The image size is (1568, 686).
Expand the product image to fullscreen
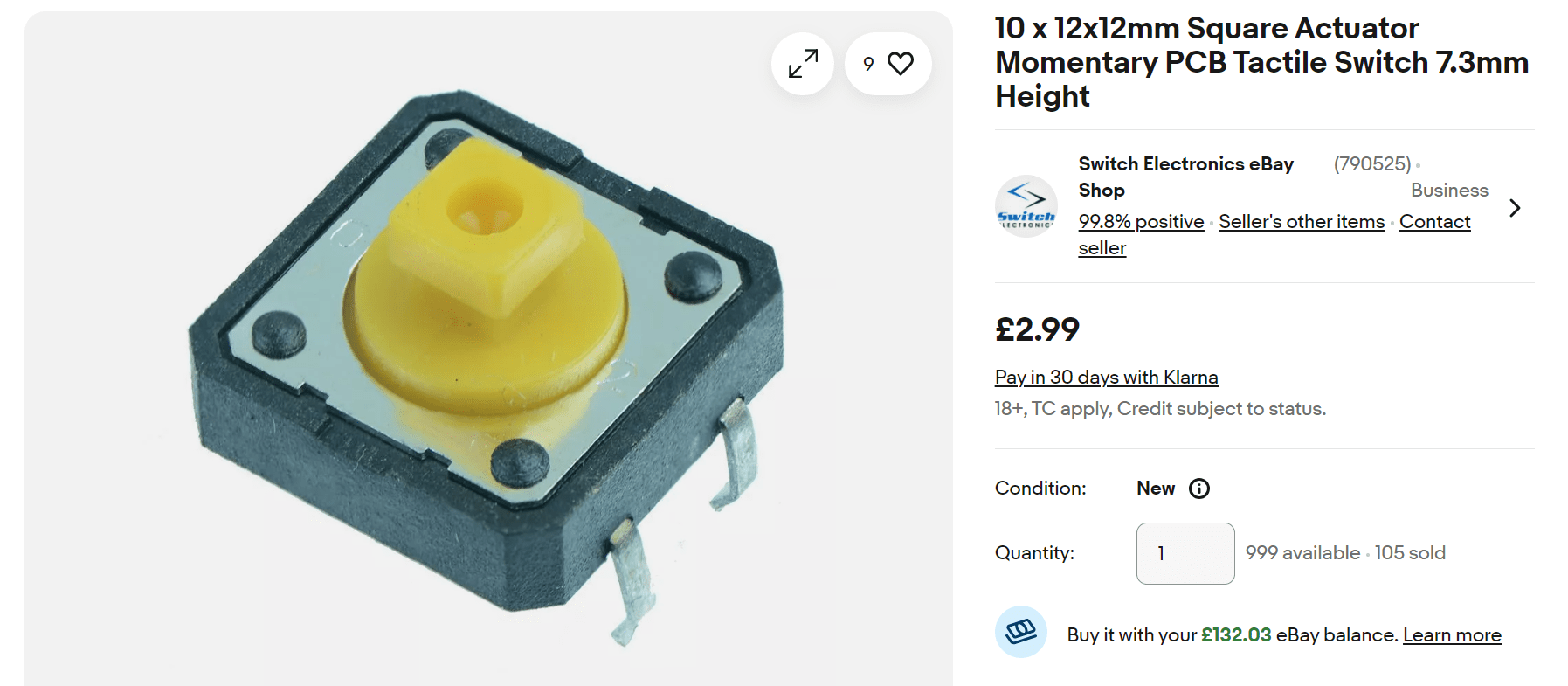tap(802, 64)
